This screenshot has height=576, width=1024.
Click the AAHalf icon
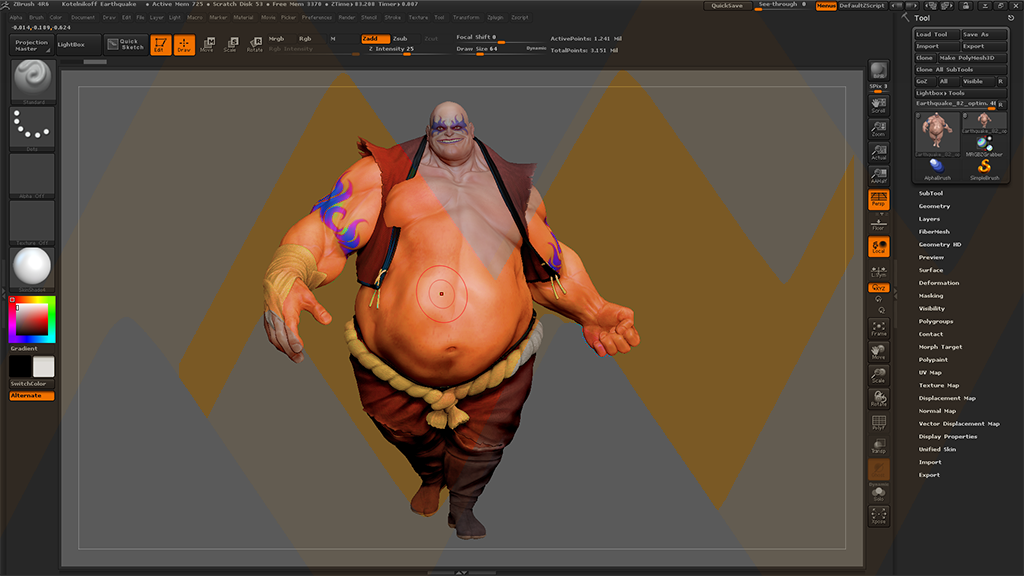[x=878, y=176]
